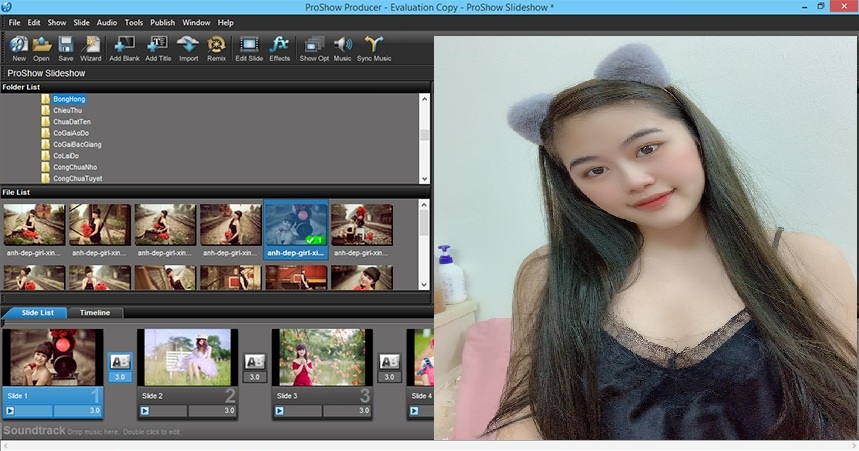Viewport: 859px width, 451px height.
Task: Open the Edit Slide tool
Action: click(249, 49)
